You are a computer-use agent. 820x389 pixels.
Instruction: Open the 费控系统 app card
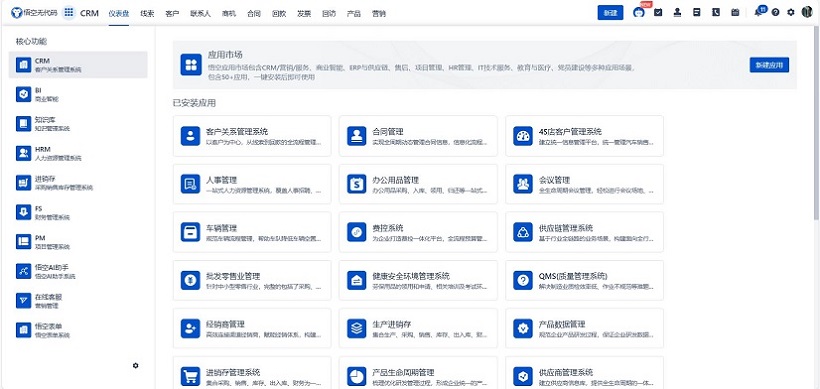tap(418, 232)
